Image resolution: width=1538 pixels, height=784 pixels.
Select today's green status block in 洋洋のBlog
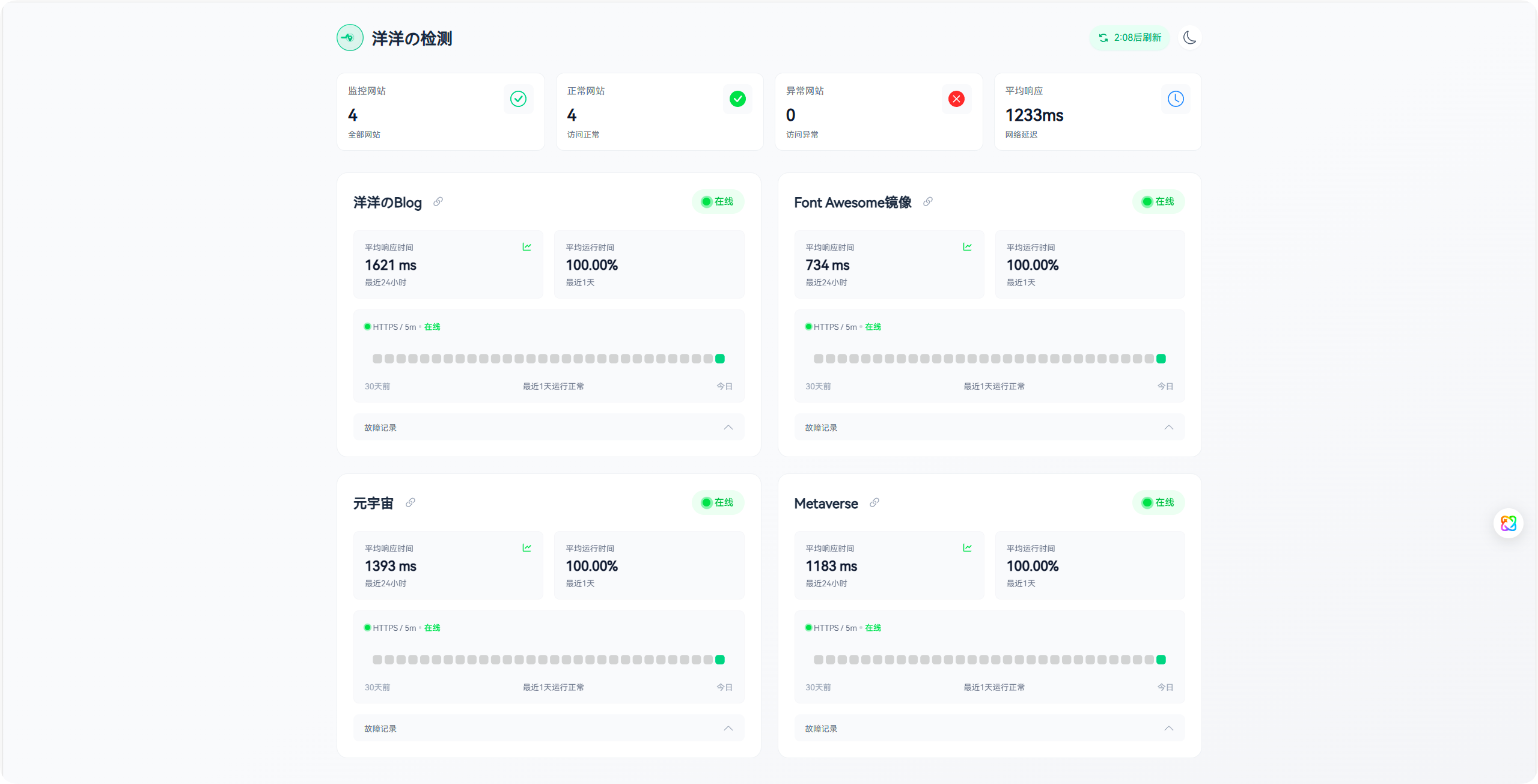tap(720, 359)
